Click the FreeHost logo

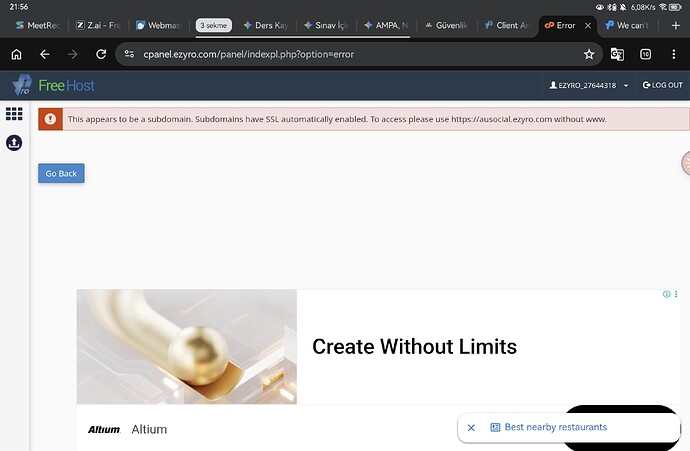tap(54, 85)
